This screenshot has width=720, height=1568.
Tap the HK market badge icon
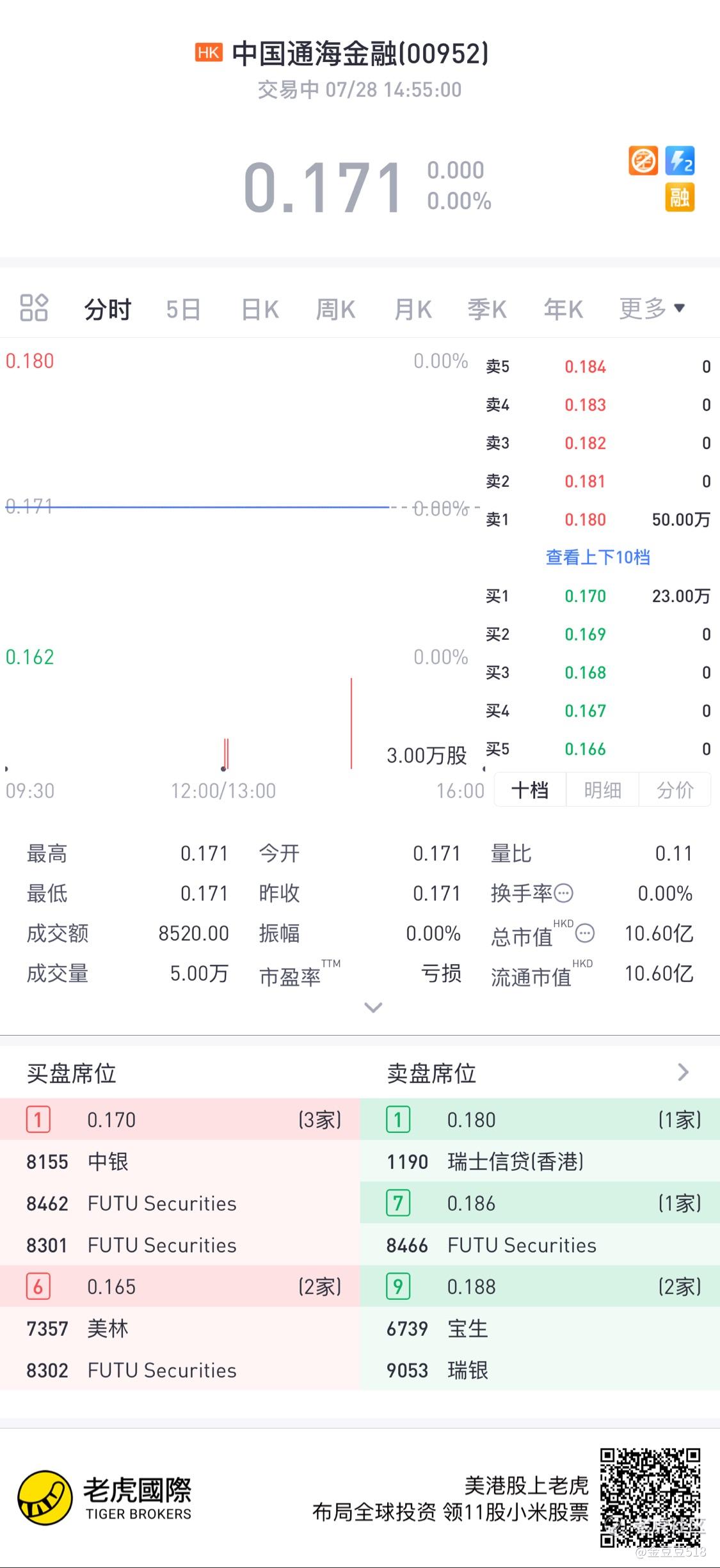click(x=209, y=52)
